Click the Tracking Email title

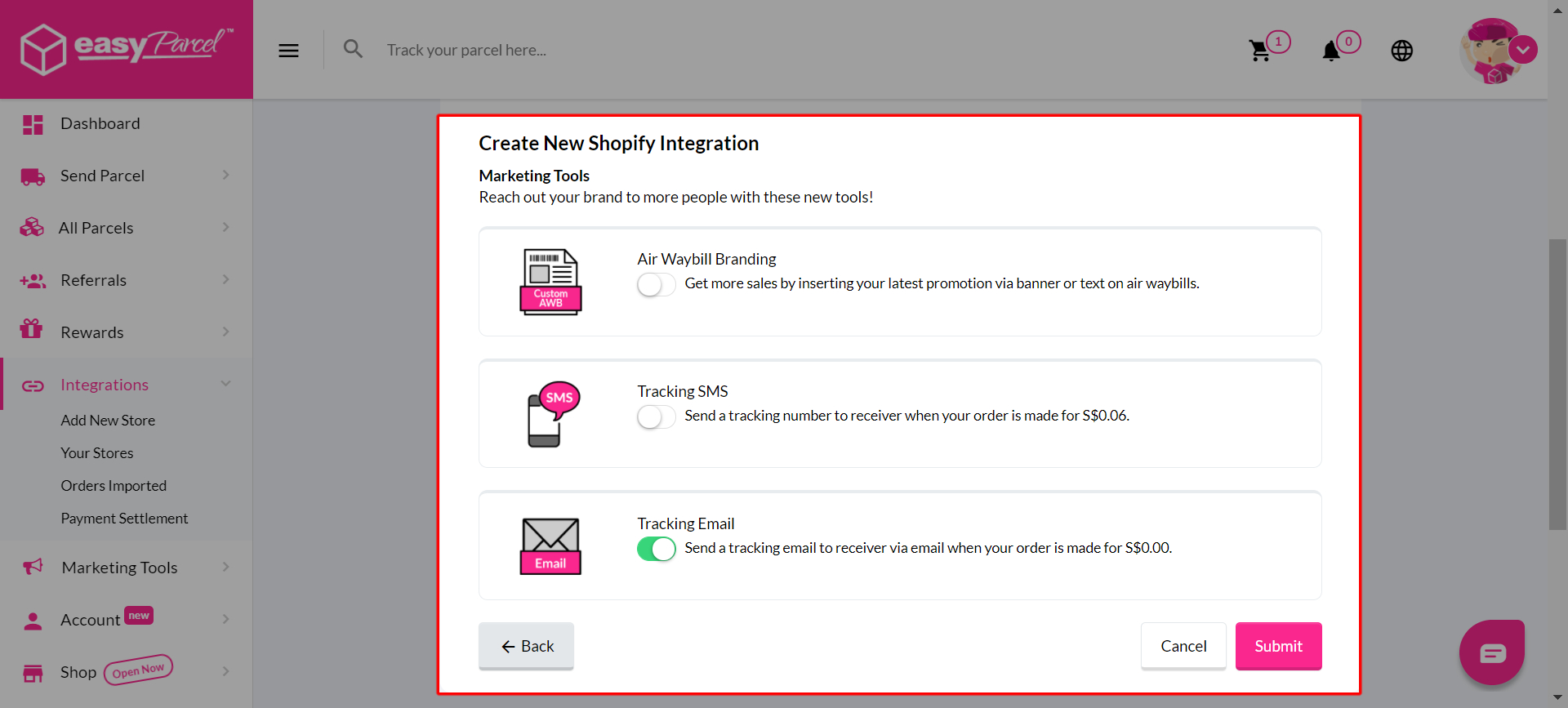pyautogui.click(x=686, y=523)
